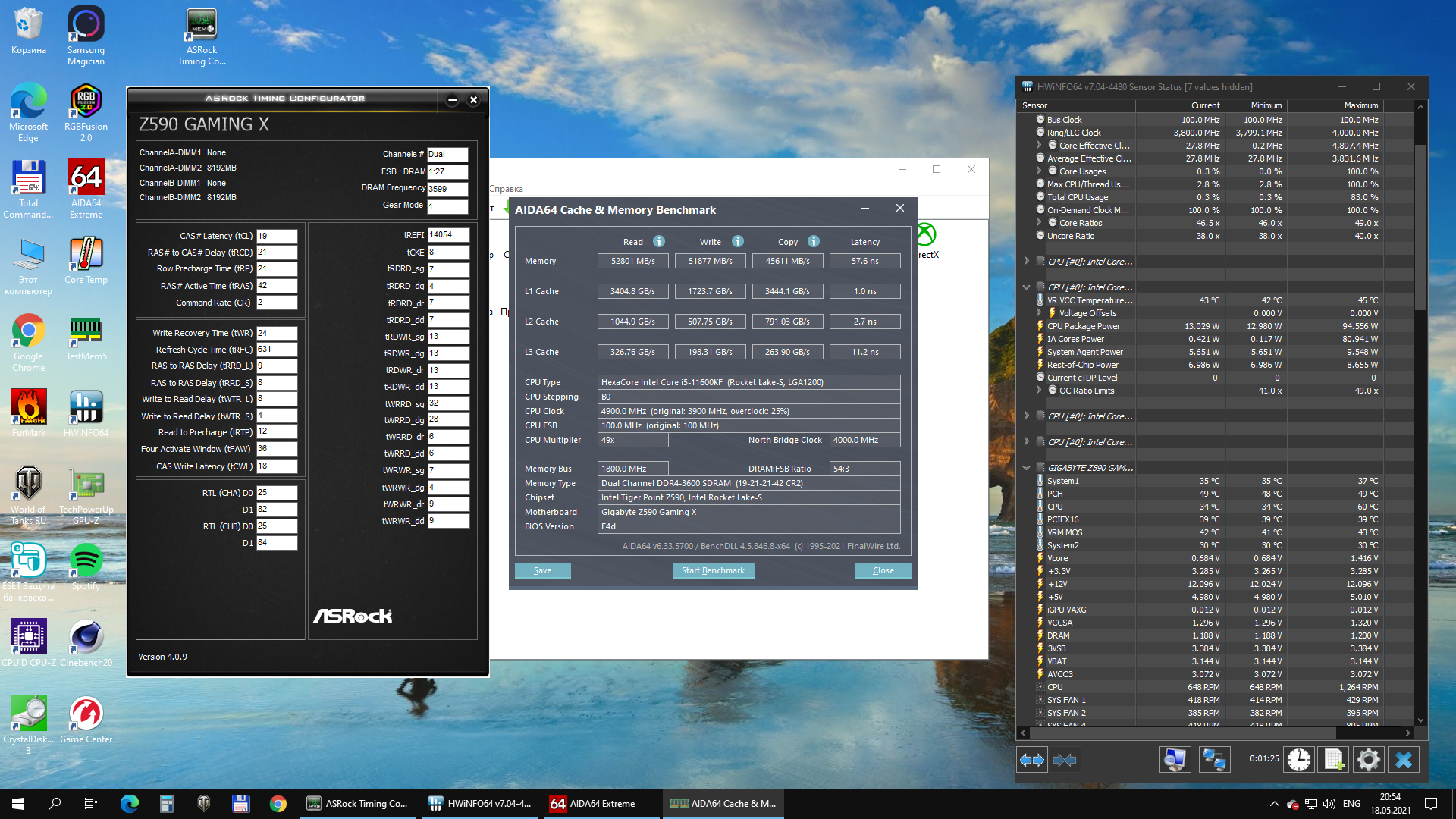Image resolution: width=1456 pixels, height=819 pixels.
Task: Click the CAS# Latency (tCL) field
Action: (277, 236)
